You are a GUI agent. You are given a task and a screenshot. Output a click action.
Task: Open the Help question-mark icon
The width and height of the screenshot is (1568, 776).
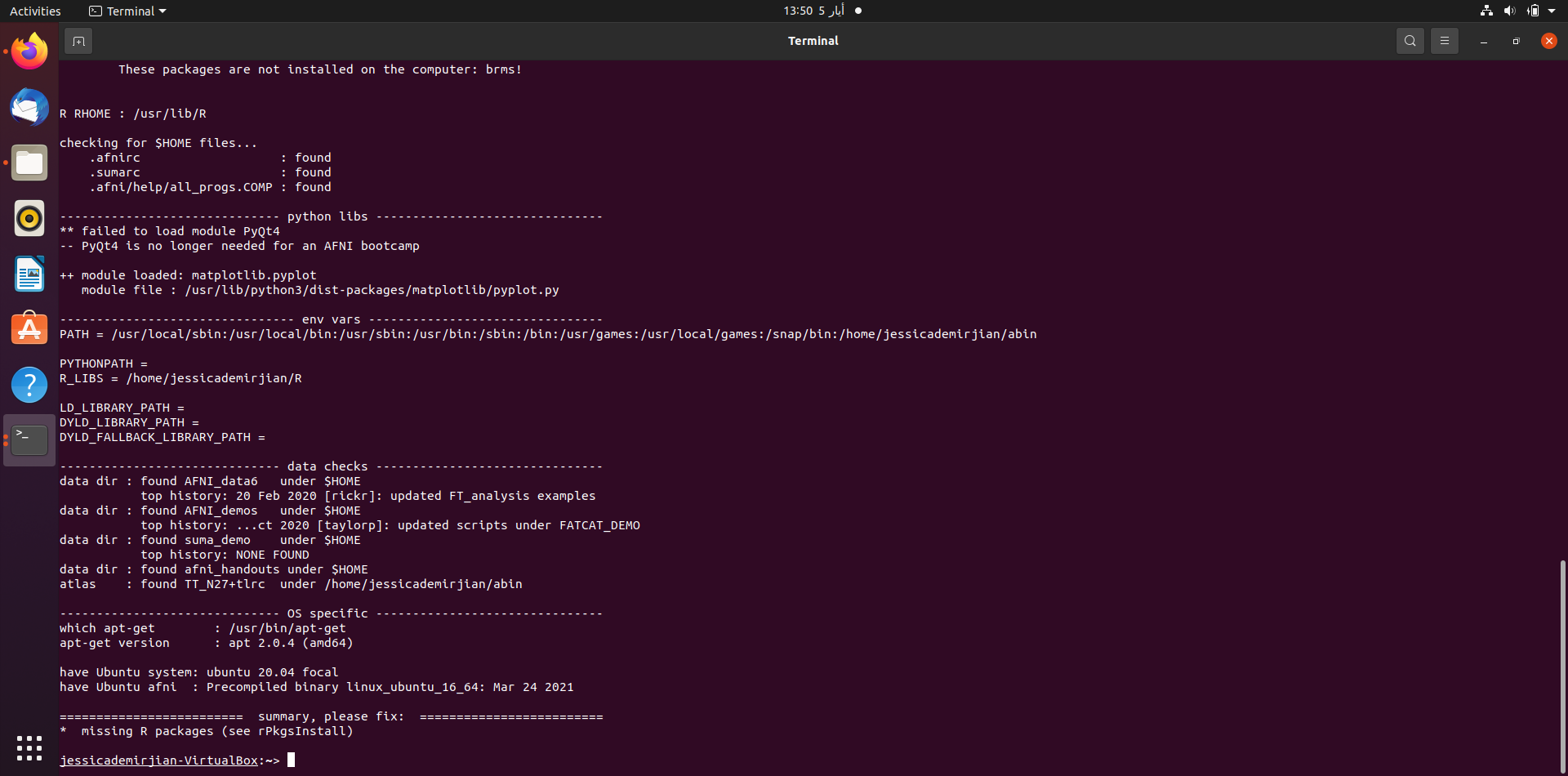click(29, 385)
